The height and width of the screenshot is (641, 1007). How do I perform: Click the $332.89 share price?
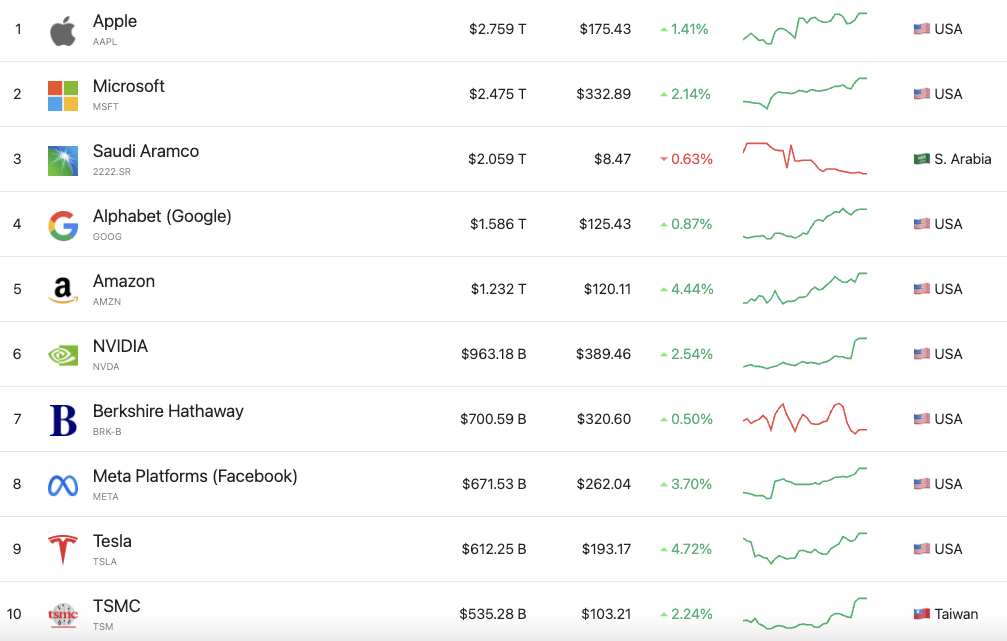click(x=604, y=94)
